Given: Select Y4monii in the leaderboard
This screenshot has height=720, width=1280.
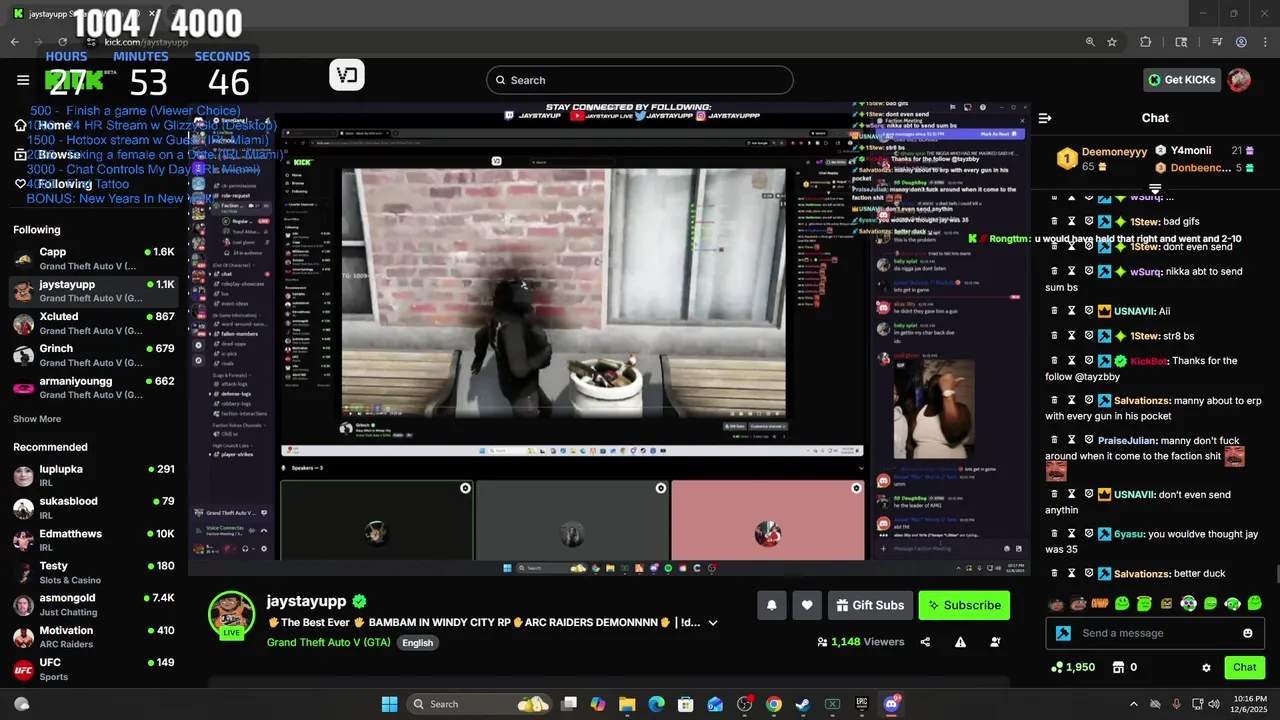Looking at the screenshot, I should coord(1191,151).
